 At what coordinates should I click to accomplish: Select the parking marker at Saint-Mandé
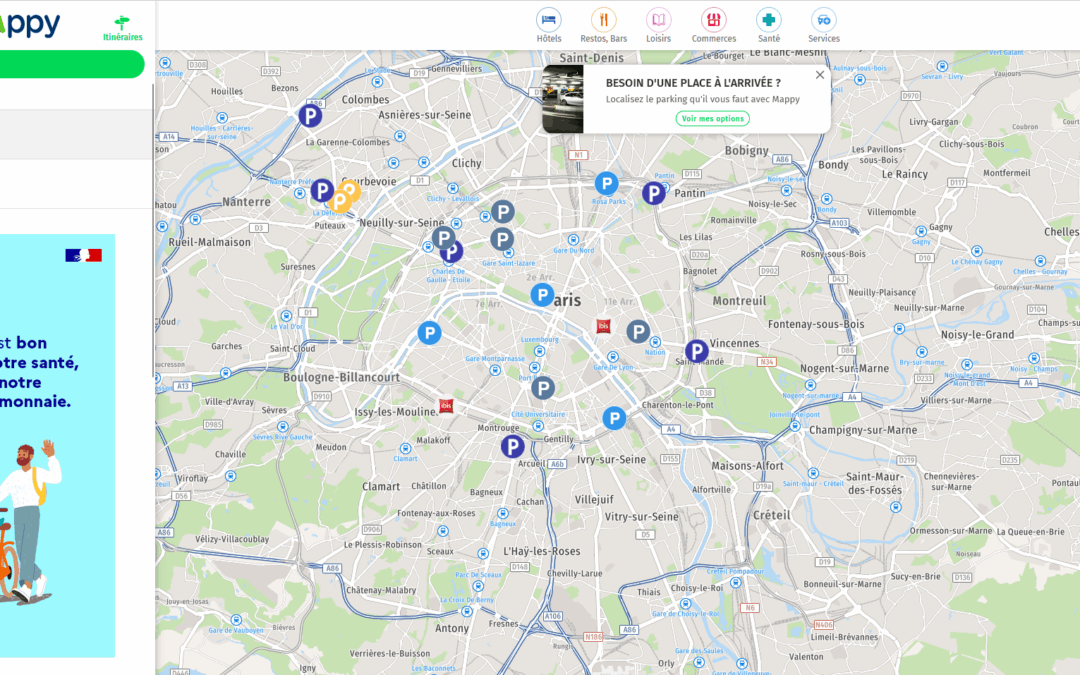696,351
